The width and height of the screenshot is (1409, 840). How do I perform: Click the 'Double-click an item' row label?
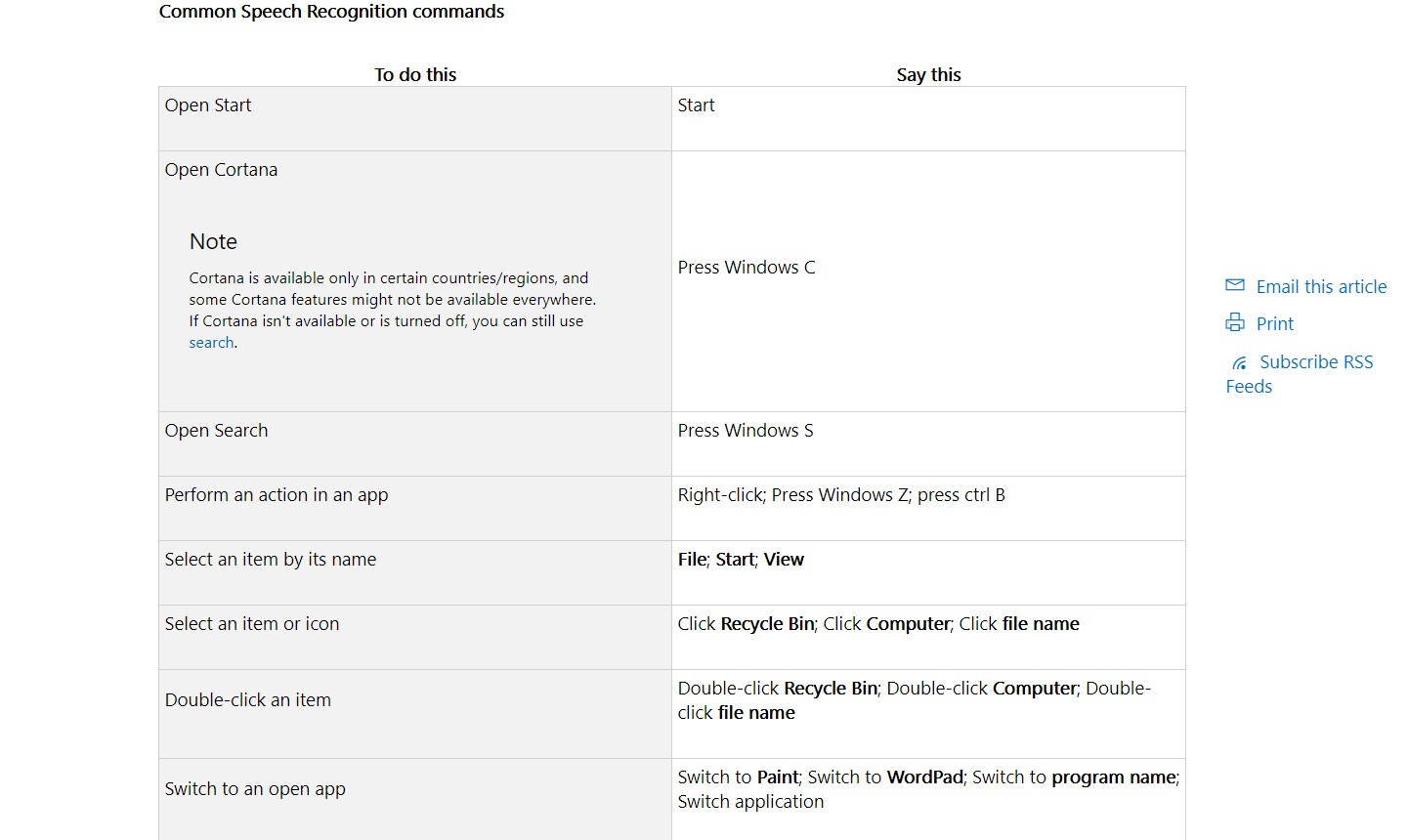click(248, 700)
